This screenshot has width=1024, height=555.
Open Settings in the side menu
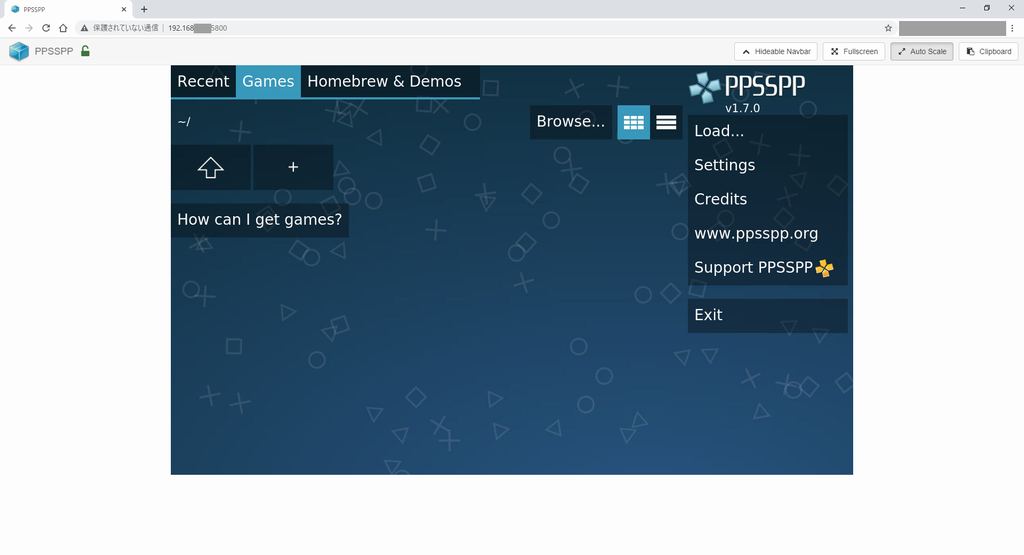point(767,165)
